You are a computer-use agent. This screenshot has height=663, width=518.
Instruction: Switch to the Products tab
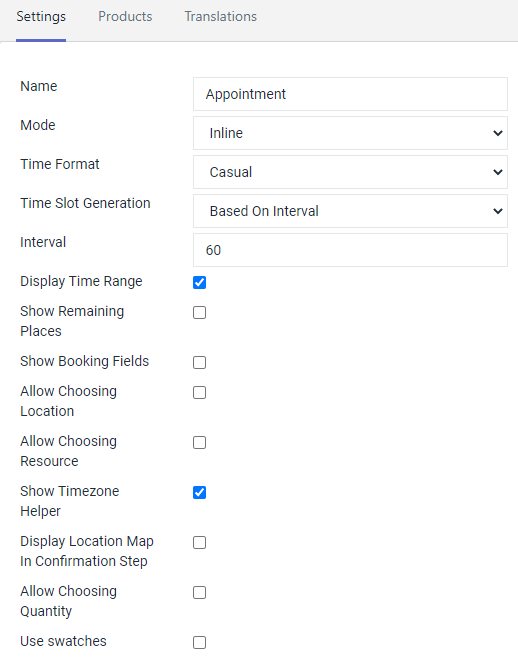125,16
